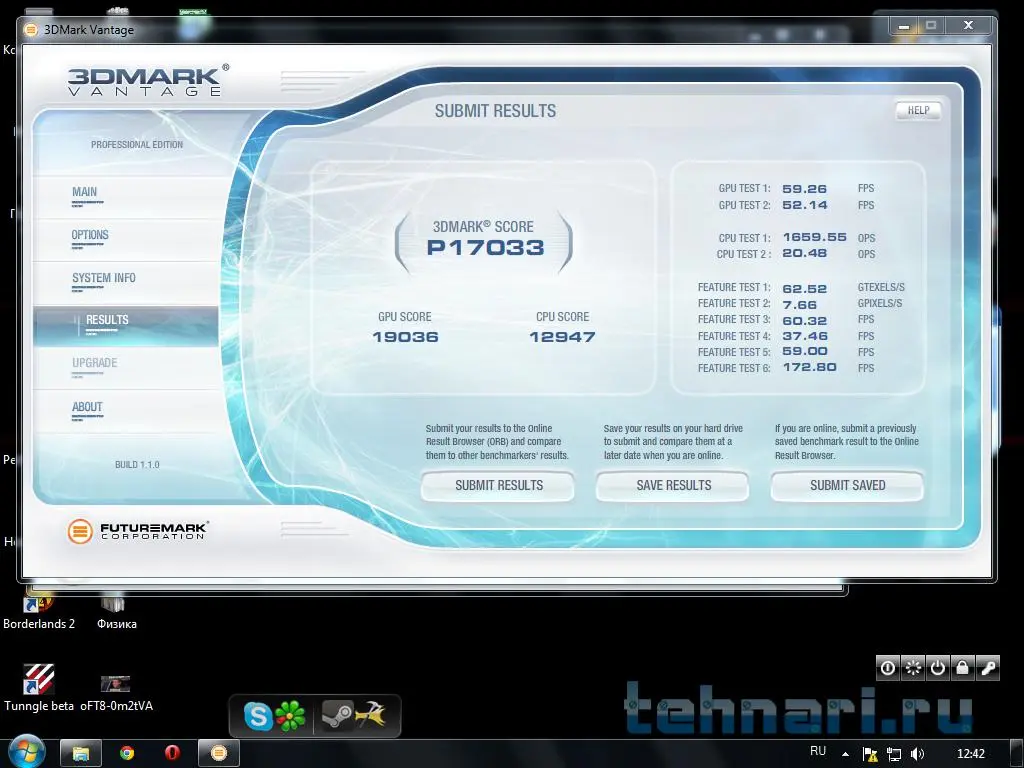Open the oFT8-0m2tVA file thumbnail

click(116, 692)
